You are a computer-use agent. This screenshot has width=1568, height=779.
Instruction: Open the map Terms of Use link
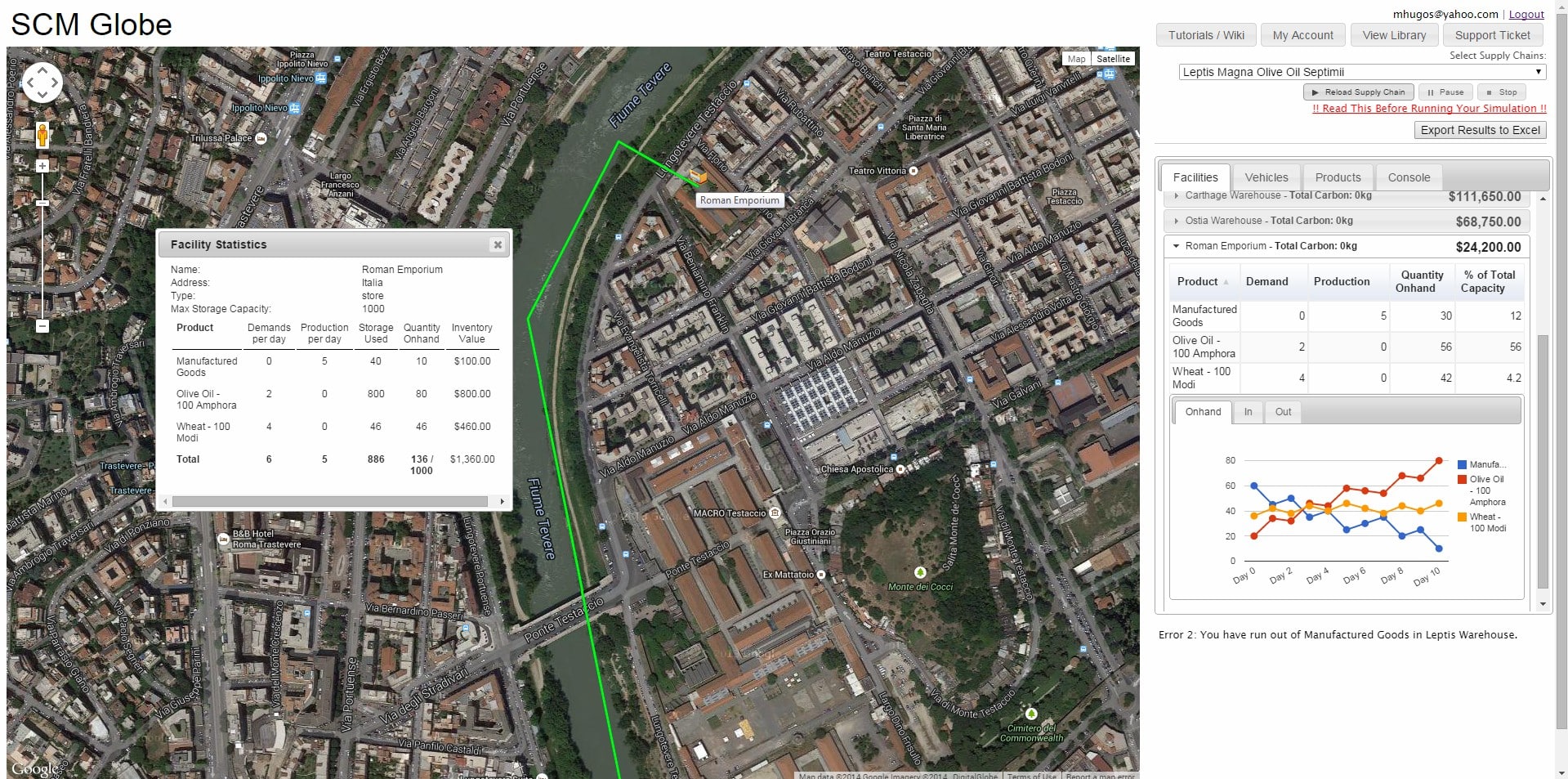tap(1031, 776)
